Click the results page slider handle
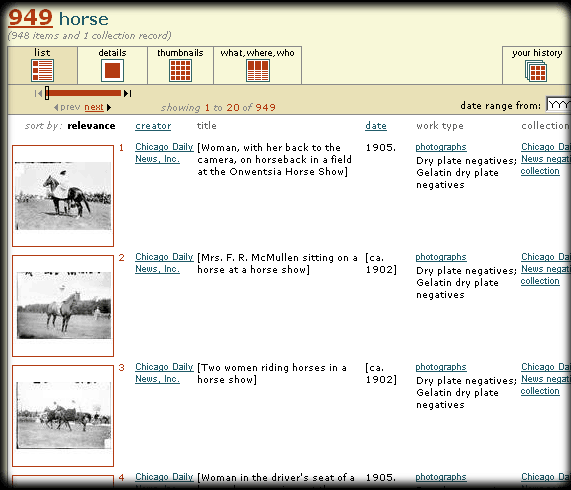The height and width of the screenshot is (490, 571). (x=47, y=93)
